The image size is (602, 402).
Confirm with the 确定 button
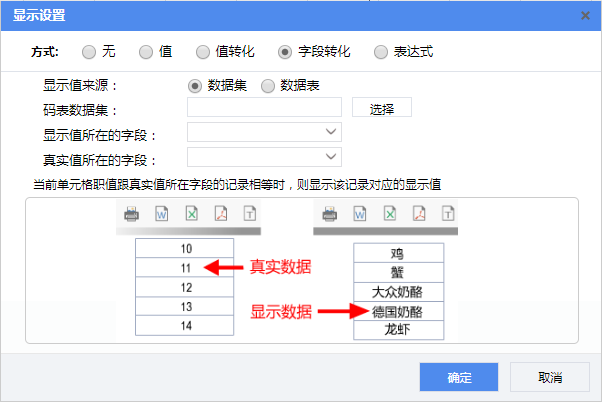point(459,377)
